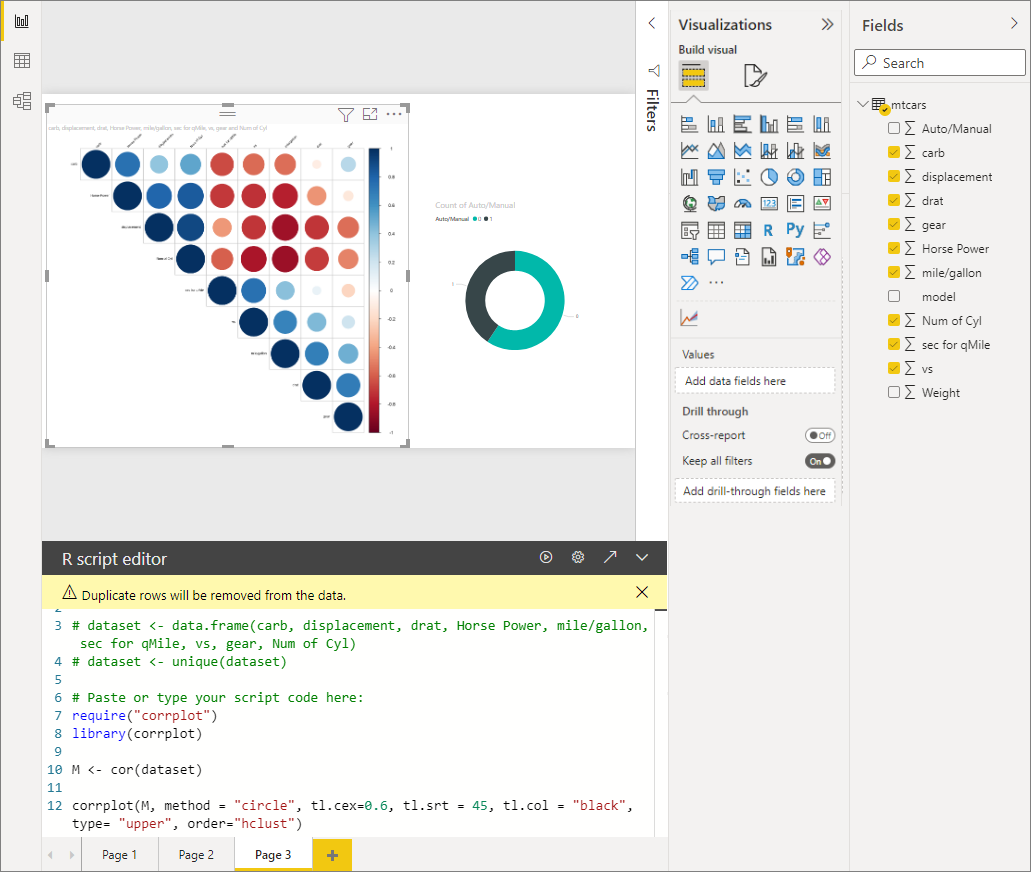This screenshot has height=872, width=1031.
Task: Collapse the mtcars field list
Action: coord(862,104)
